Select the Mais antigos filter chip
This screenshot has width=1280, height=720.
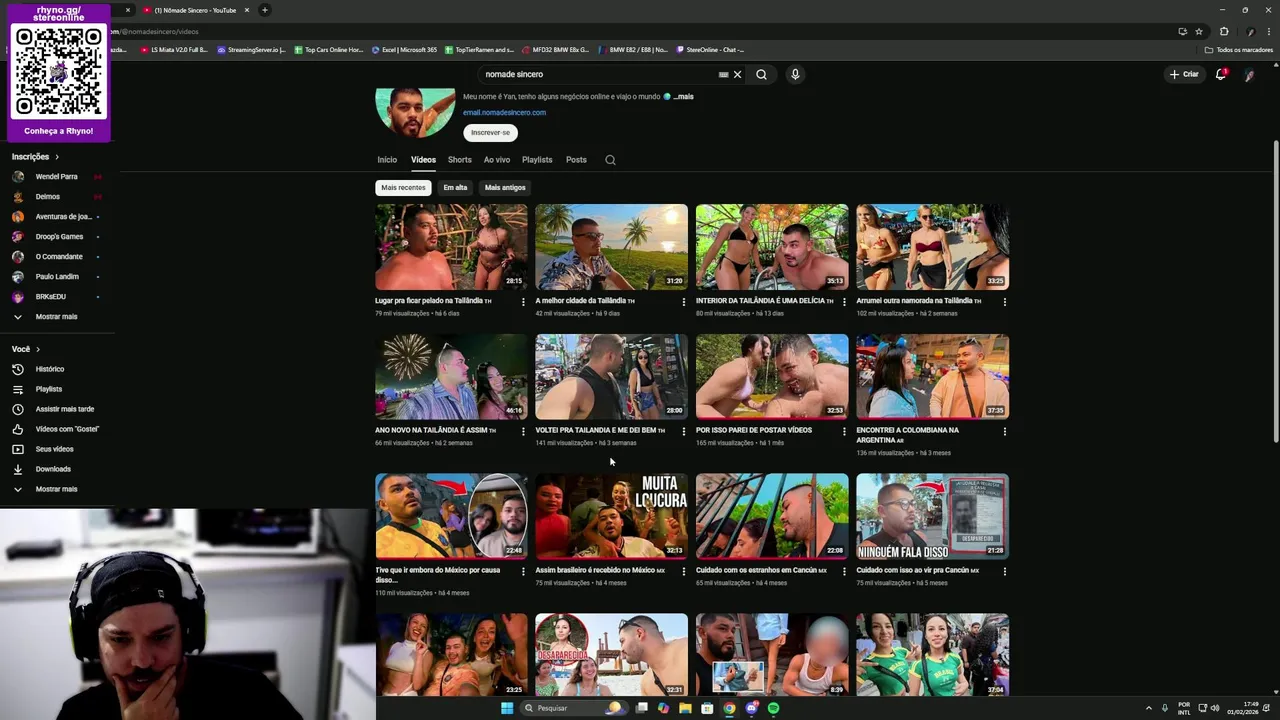[505, 188]
